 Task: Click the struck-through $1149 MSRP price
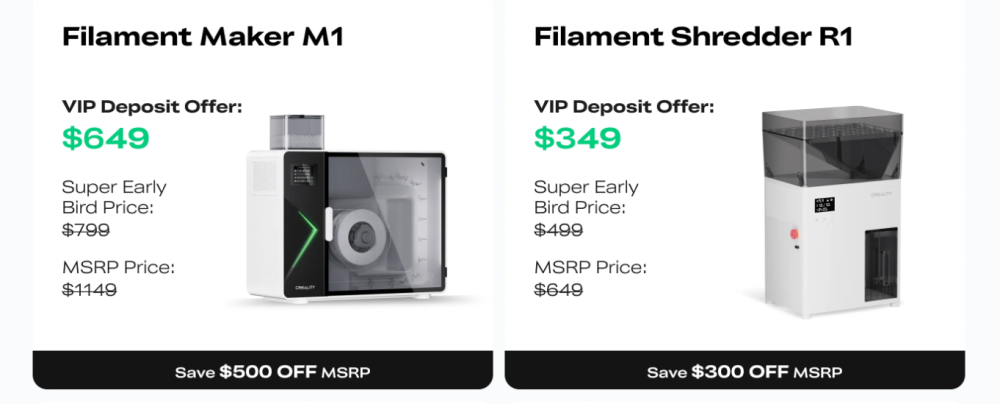[90, 290]
